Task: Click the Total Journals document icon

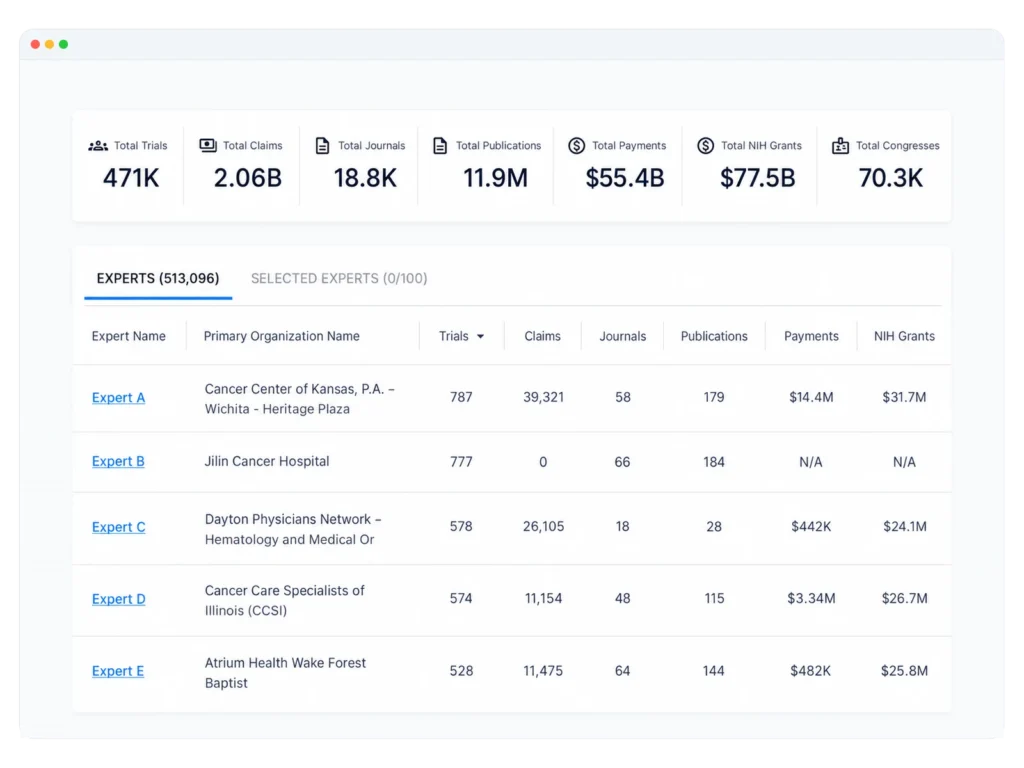Action: (x=323, y=146)
